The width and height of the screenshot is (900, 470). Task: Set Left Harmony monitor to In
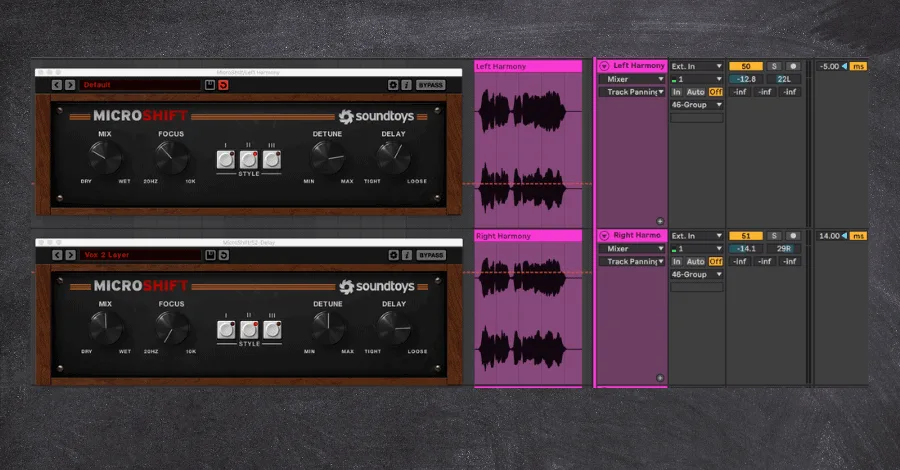click(x=677, y=92)
